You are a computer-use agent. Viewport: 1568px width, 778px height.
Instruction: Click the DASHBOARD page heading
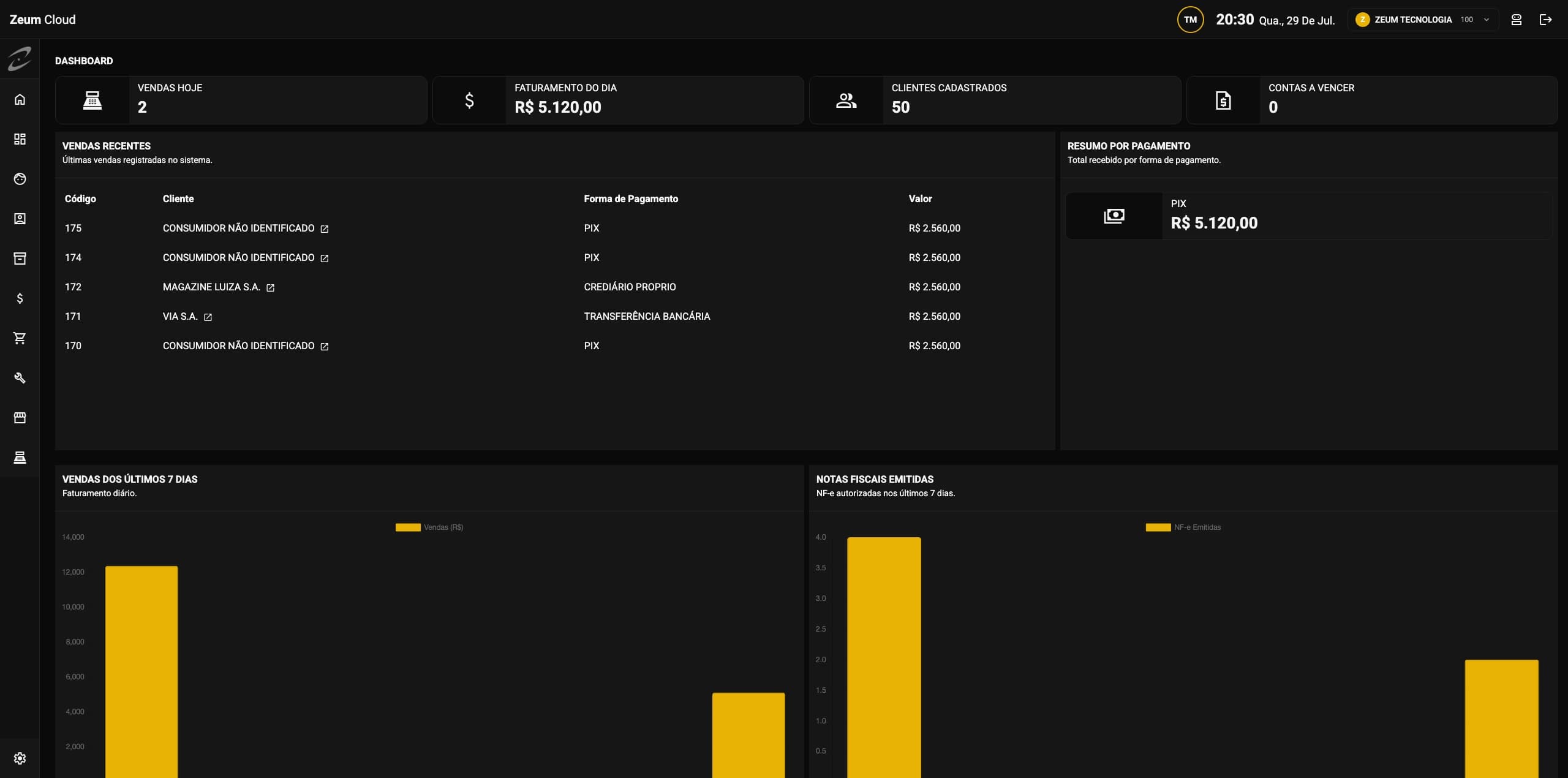point(84,61)
